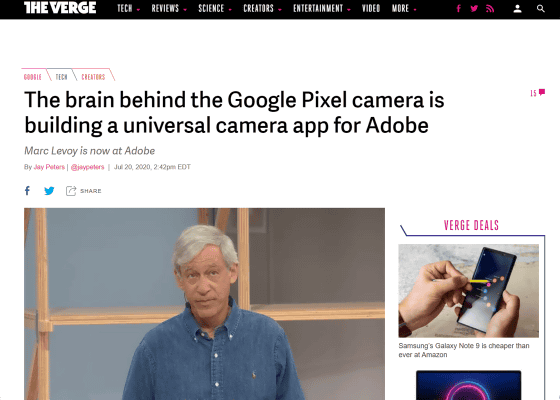Open author Jay Peters link
This screenshot has width=560, height=400.
(49, 167)
